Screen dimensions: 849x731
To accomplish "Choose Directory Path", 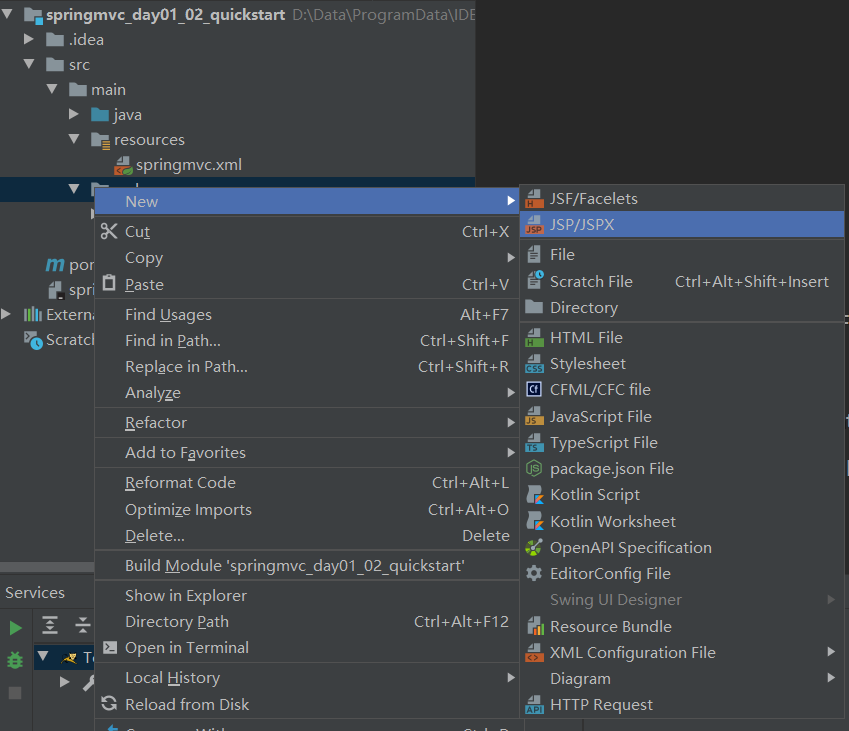I will [307, 622].
